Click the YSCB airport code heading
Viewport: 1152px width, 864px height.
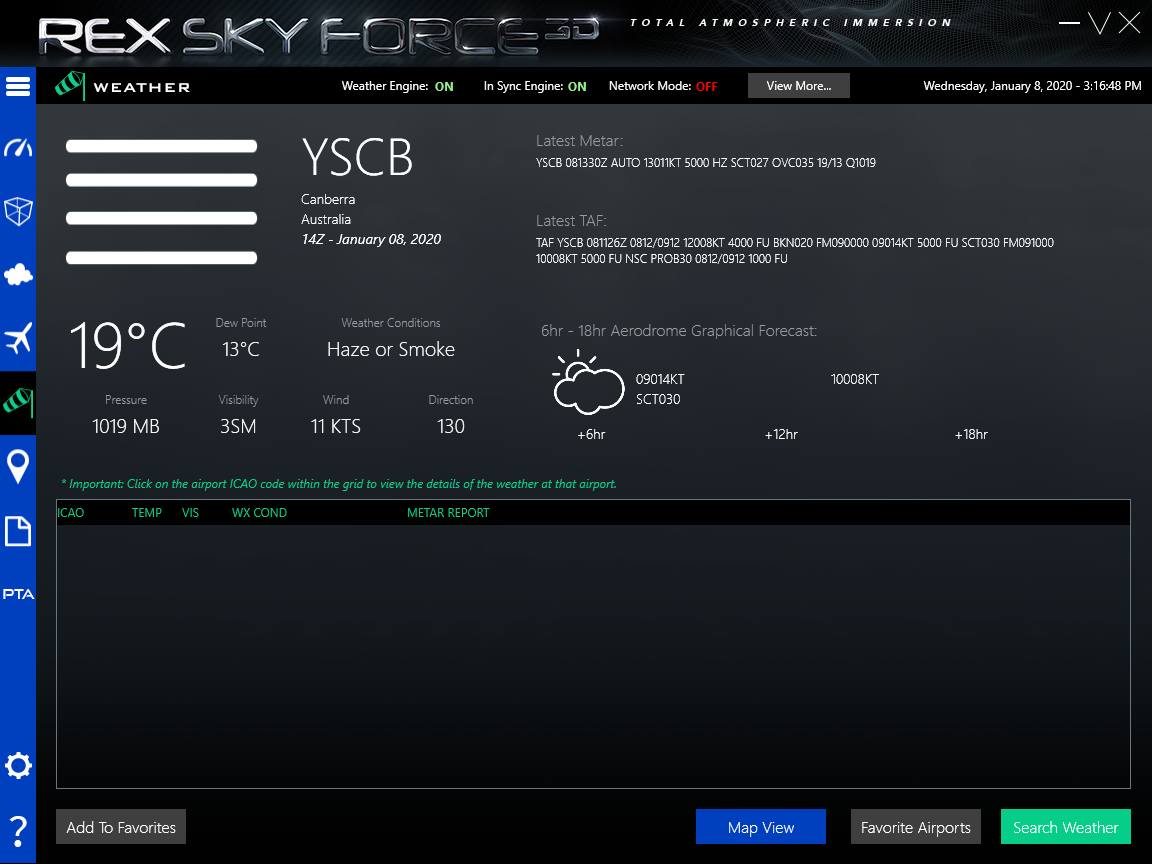point(358,157)
